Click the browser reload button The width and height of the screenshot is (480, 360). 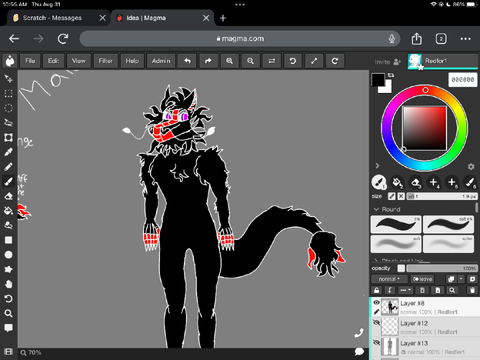[x=63, y=39]
